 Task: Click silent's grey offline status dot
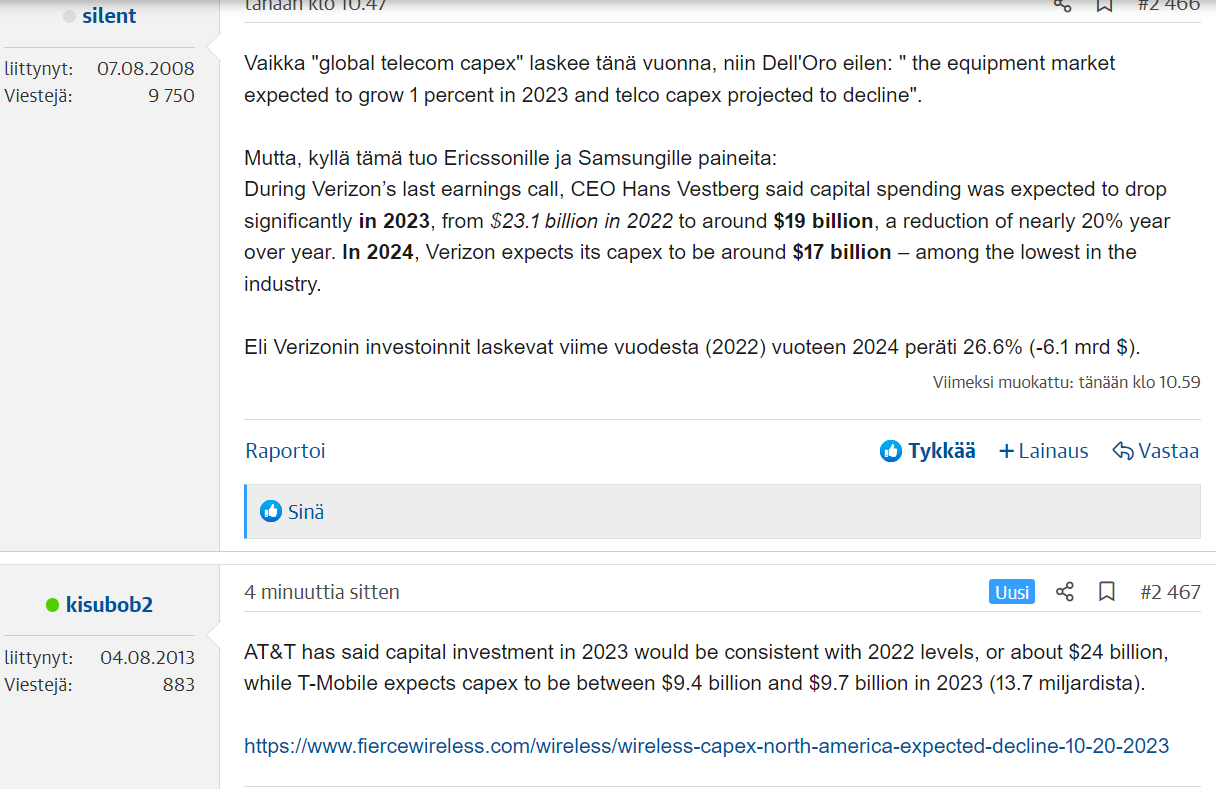(70, 16)
